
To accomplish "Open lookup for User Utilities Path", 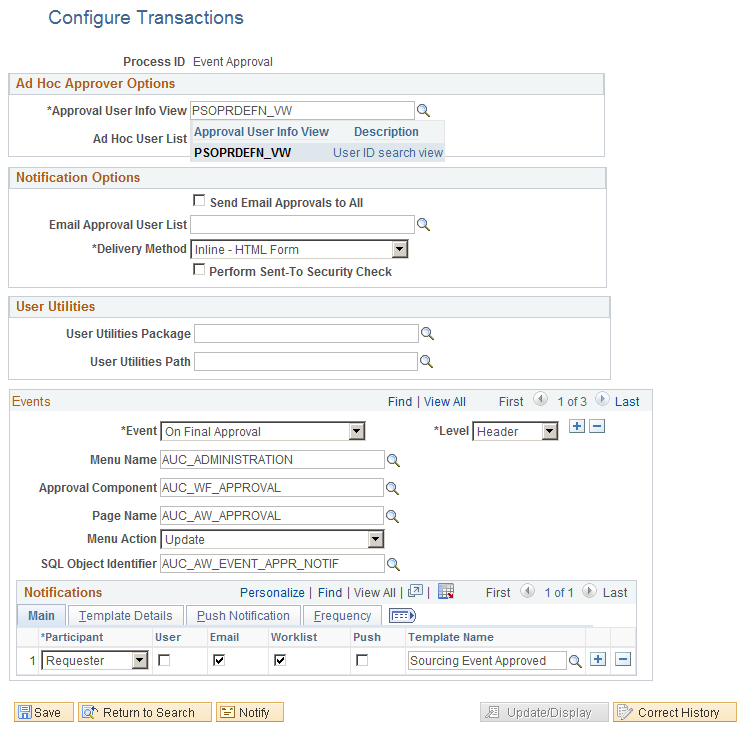I will (426, 362).
